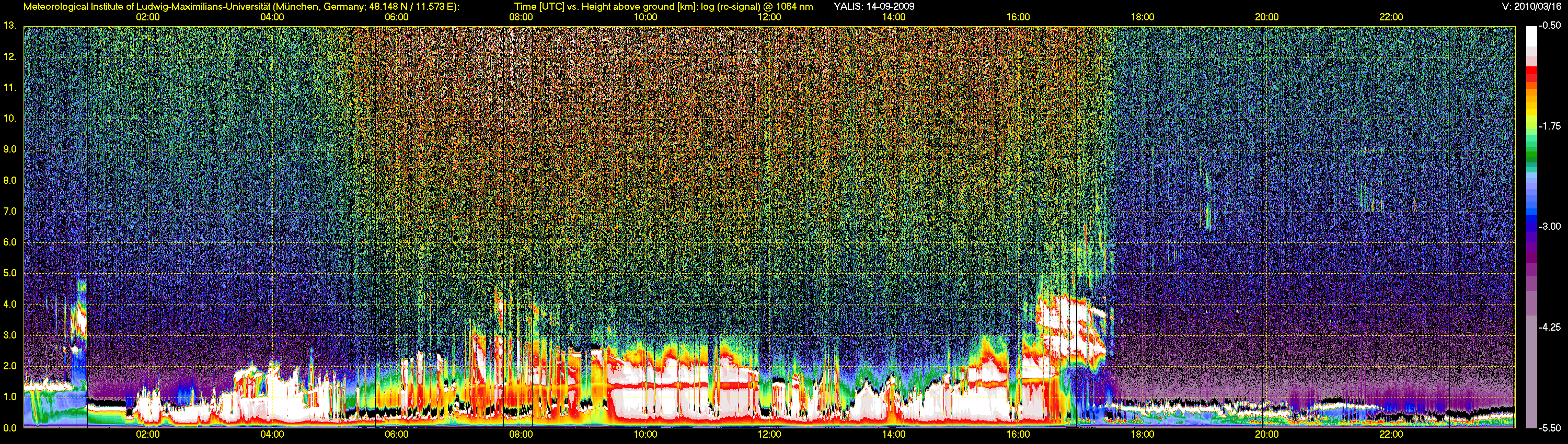Viewport: 1568px width, 444px height.
Task: Click the 18:00 label on the top time axis
Action: [1143, 17]
